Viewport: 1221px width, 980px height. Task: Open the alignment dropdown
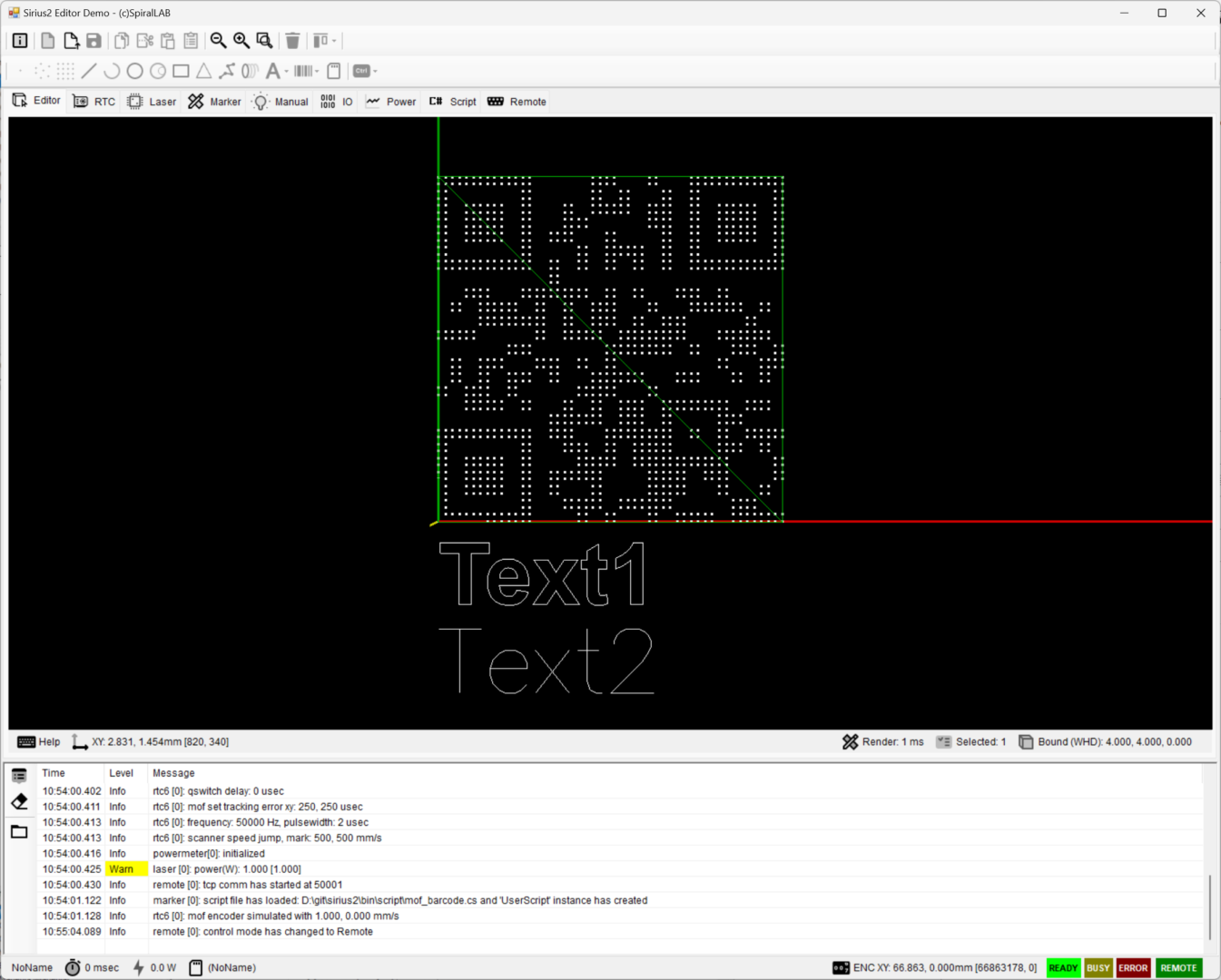(x=324, y=41)
